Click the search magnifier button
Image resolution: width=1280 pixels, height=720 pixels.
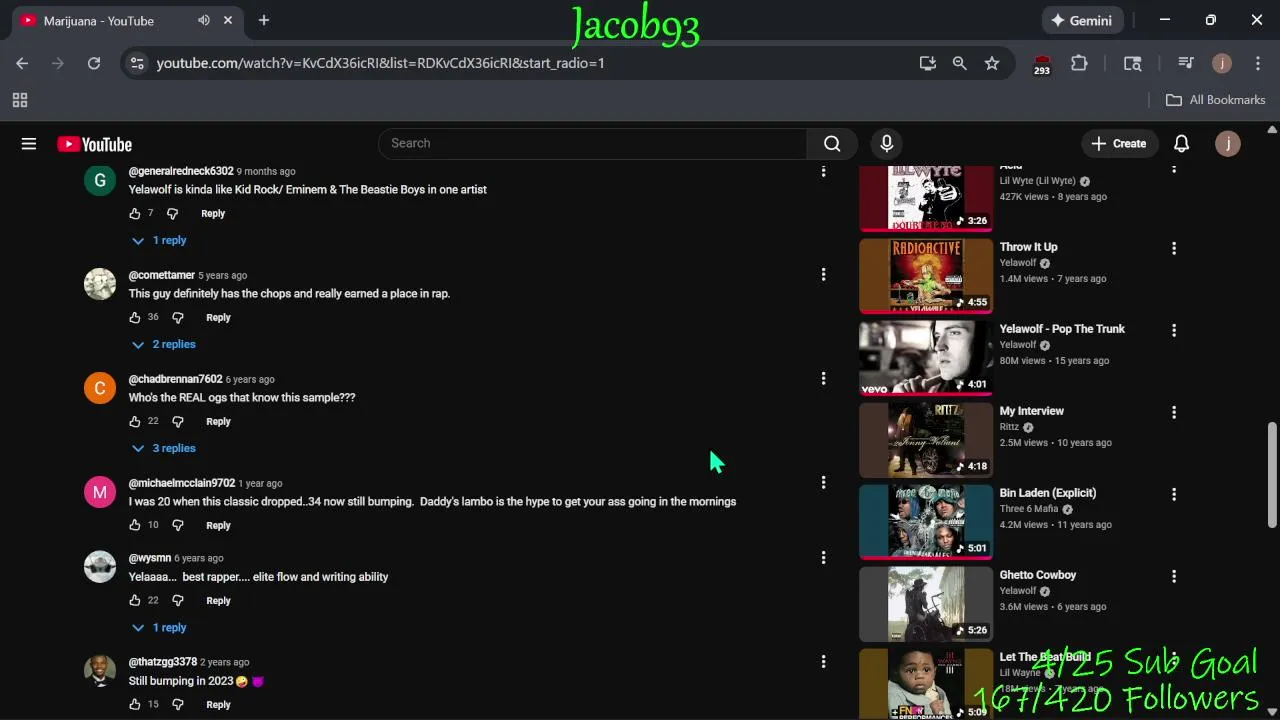coord(832,144)
